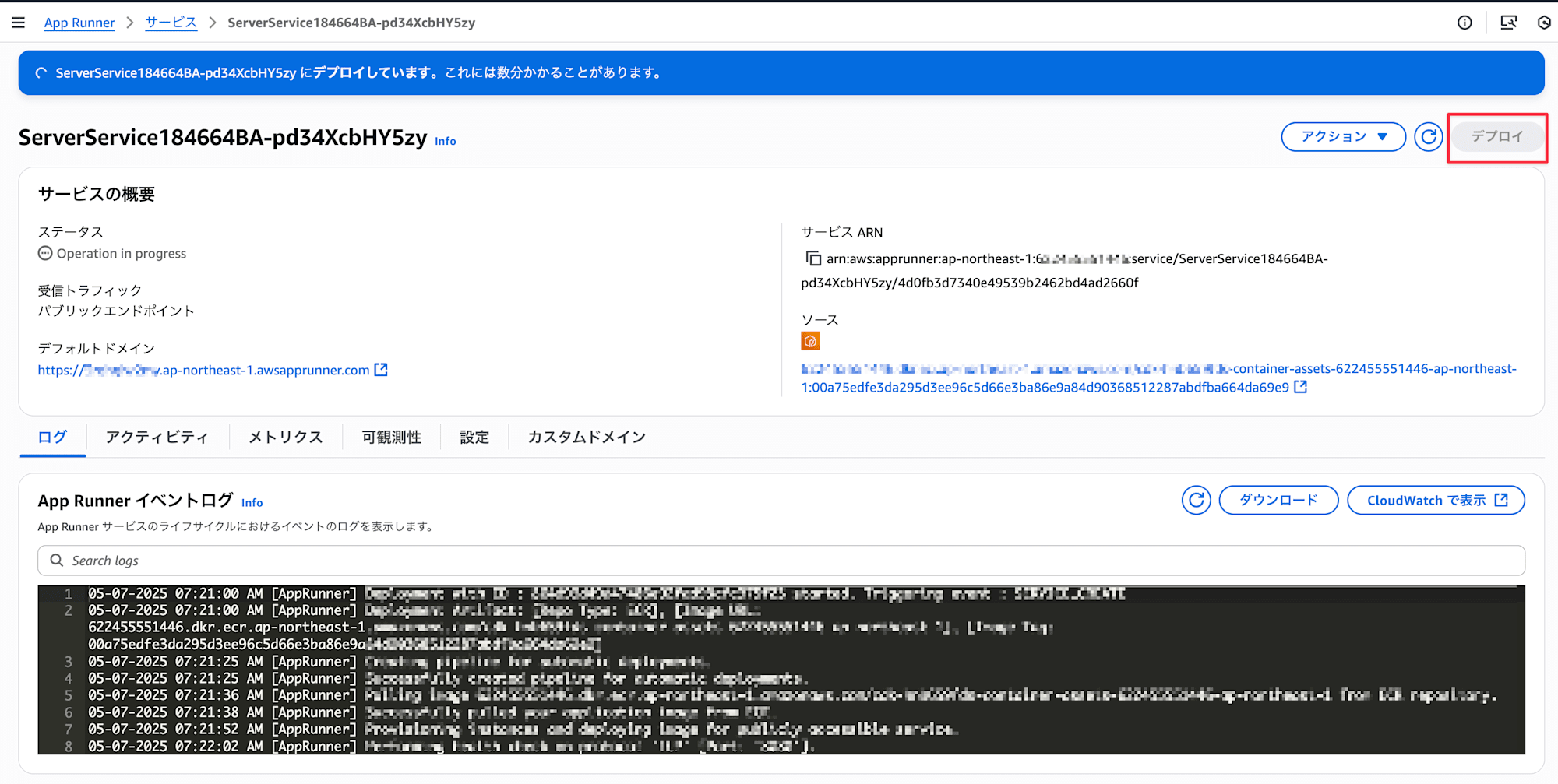
Task: Open container image external link icon
Action: pyautogui.click(x=1300, y=387)
